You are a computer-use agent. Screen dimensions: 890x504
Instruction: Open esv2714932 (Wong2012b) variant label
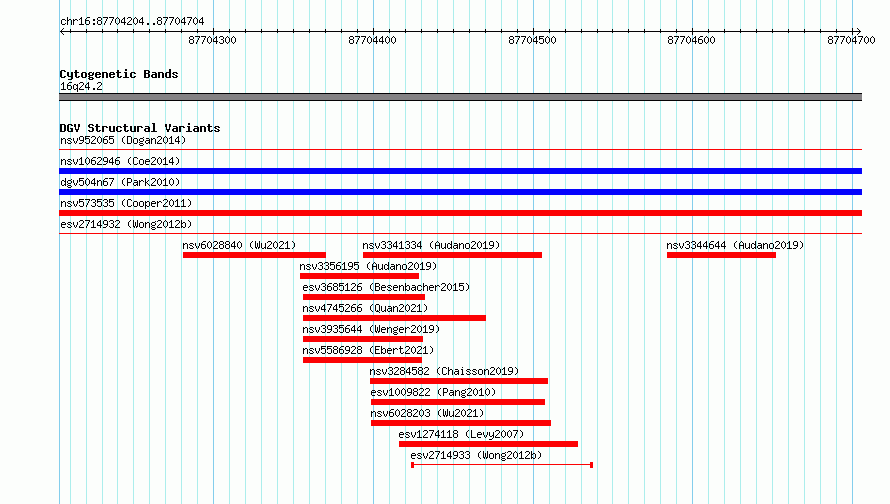[x=126, y=224]
